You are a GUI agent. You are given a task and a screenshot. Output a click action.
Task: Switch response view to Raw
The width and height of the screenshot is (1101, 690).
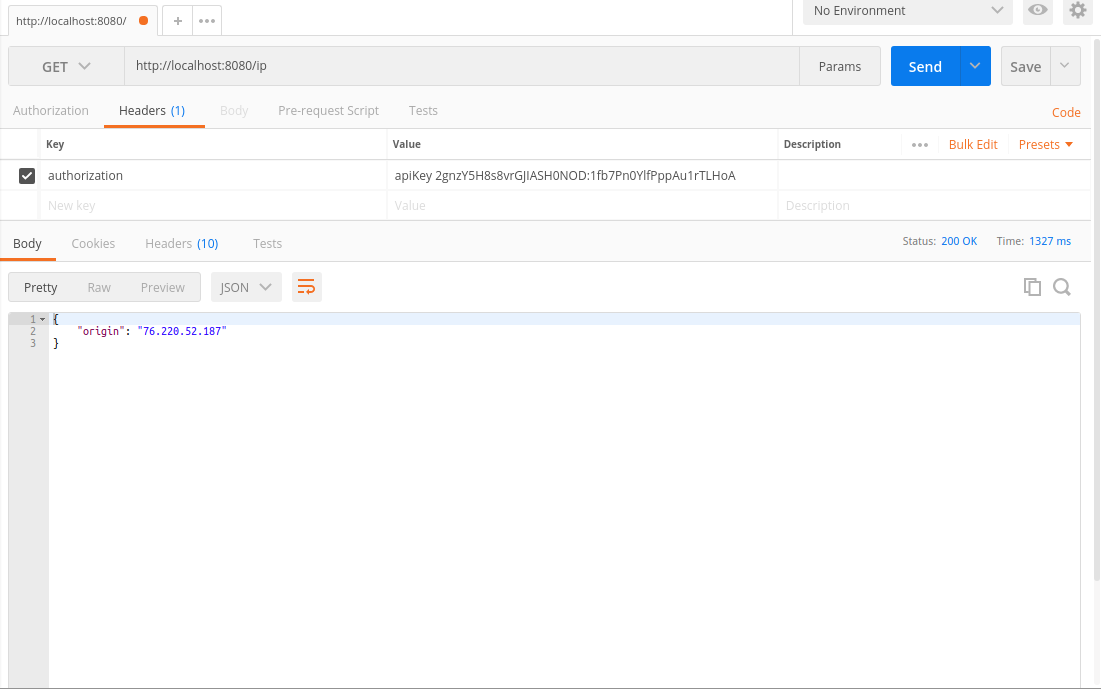tap(99, 287)
